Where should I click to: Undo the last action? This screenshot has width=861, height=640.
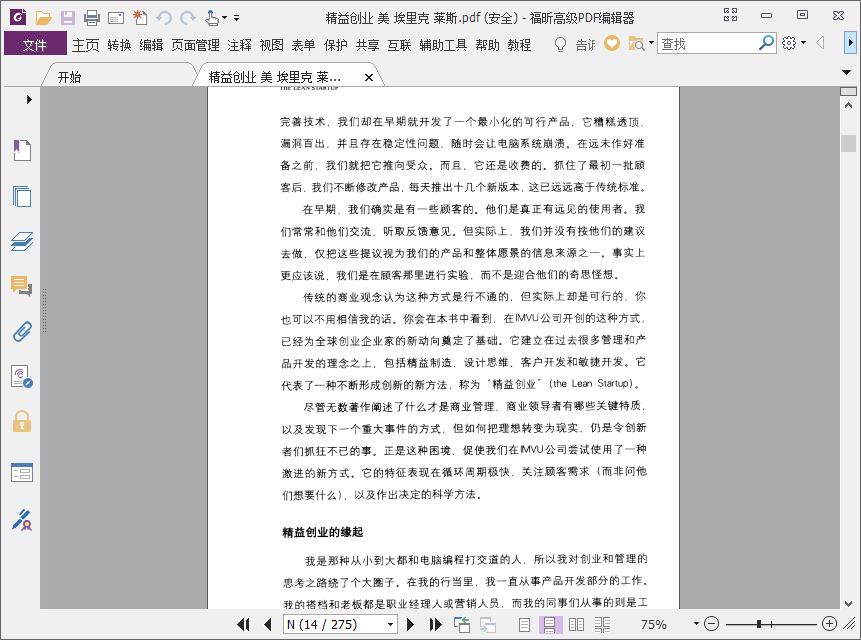click(164, 18)
